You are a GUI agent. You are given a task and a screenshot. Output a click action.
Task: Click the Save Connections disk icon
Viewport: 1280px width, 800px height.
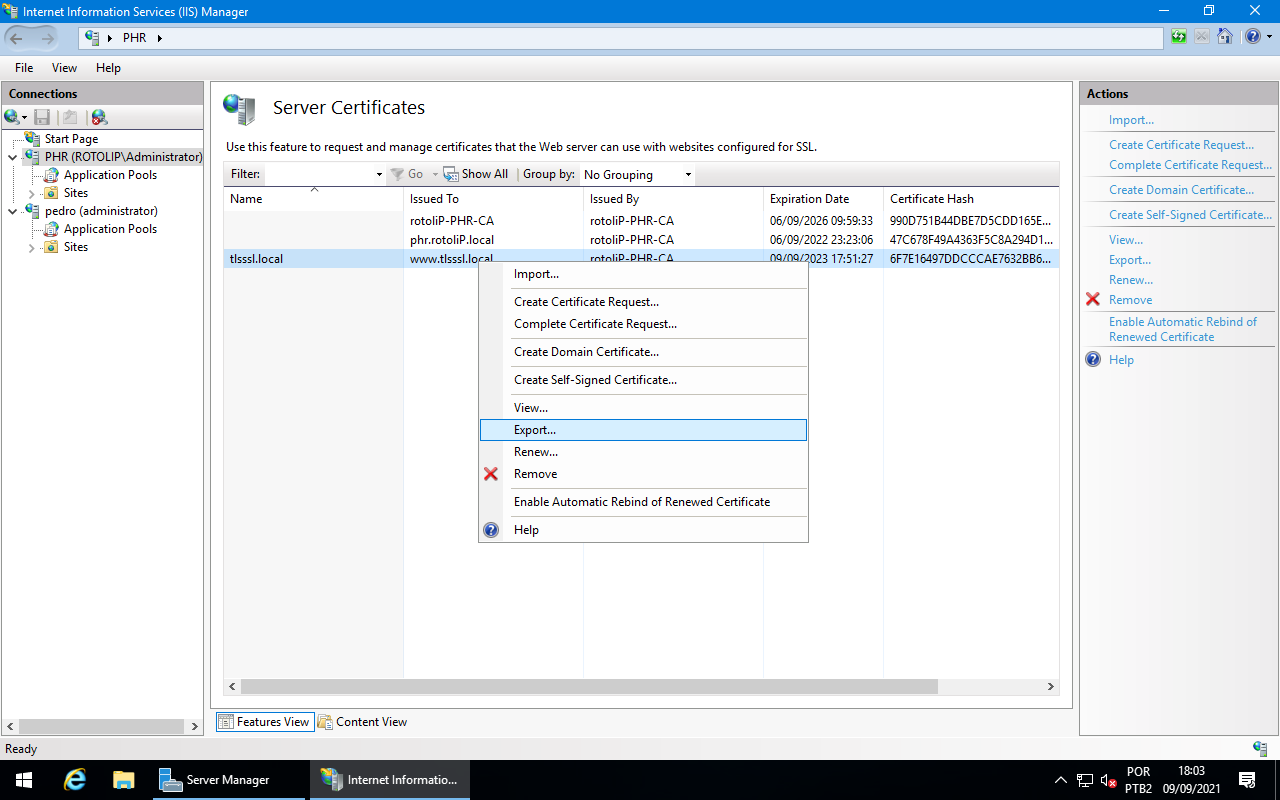(42, 117)
